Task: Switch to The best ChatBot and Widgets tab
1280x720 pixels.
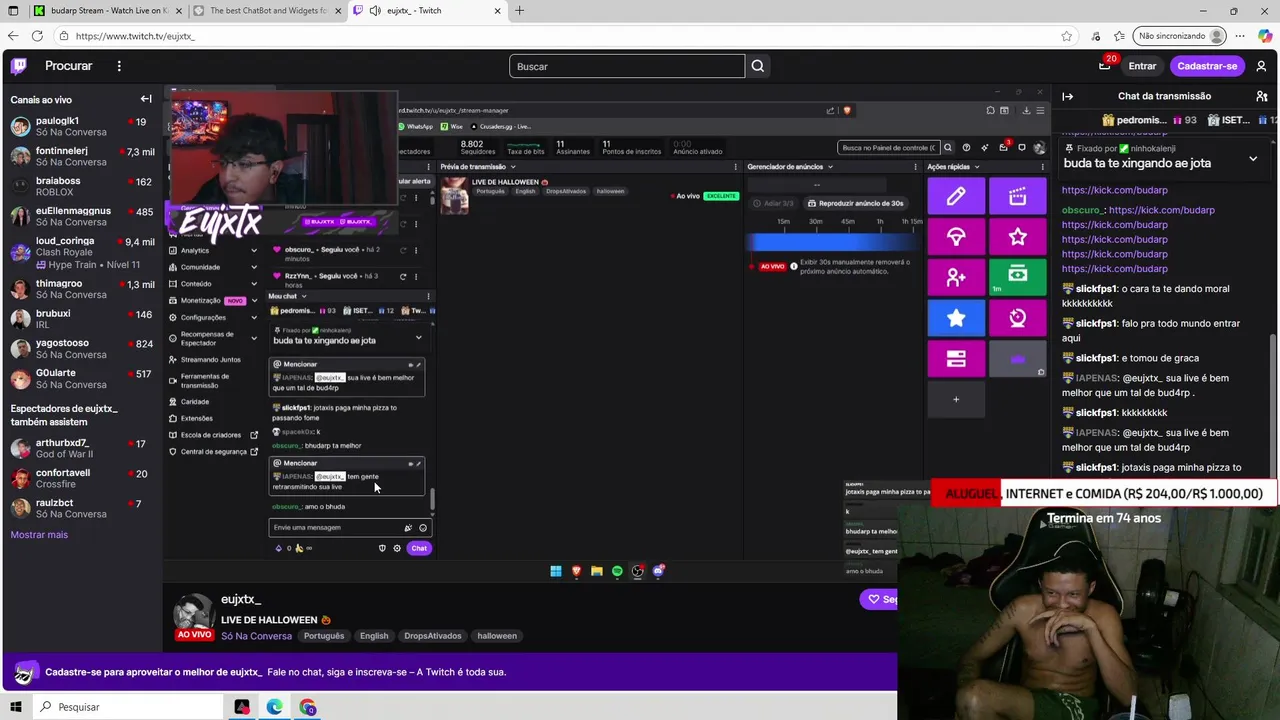Action: [267, 11]
